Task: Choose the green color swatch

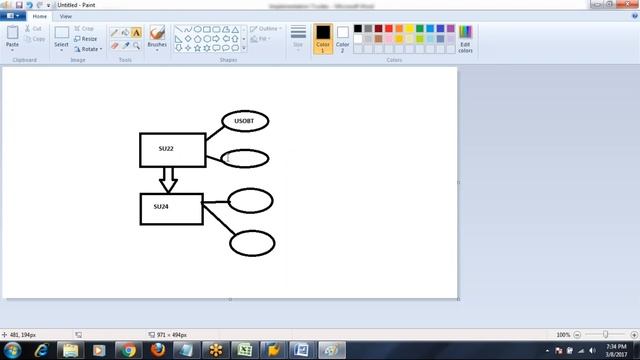Action: pos(420,28)
